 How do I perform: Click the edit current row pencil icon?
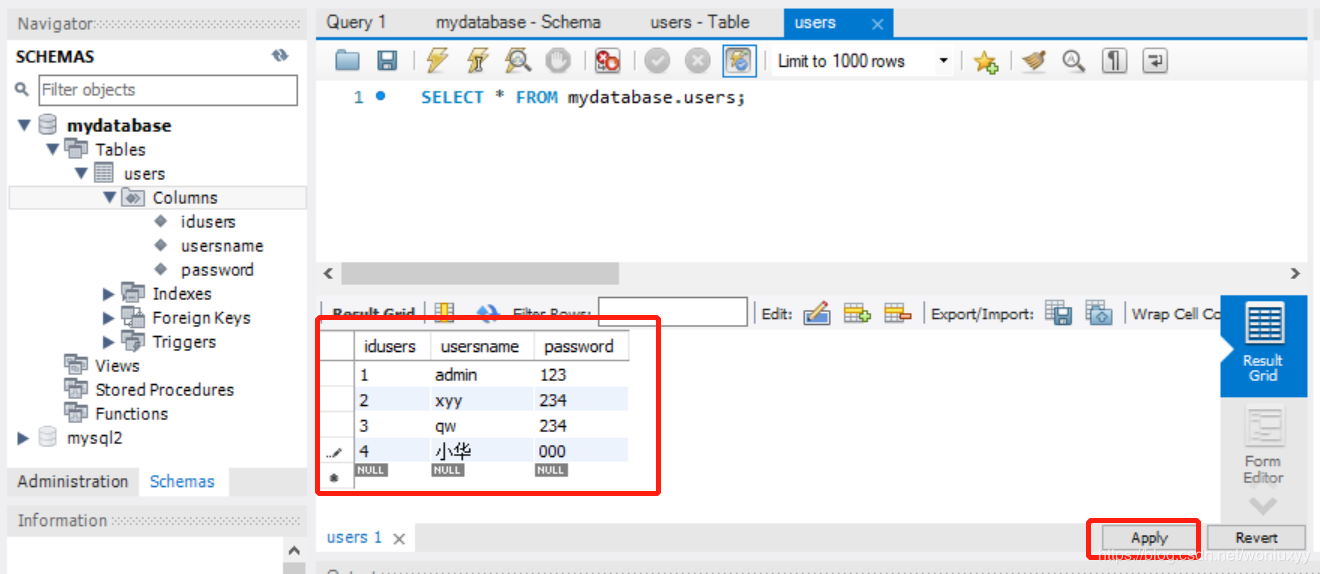(816, 313)
